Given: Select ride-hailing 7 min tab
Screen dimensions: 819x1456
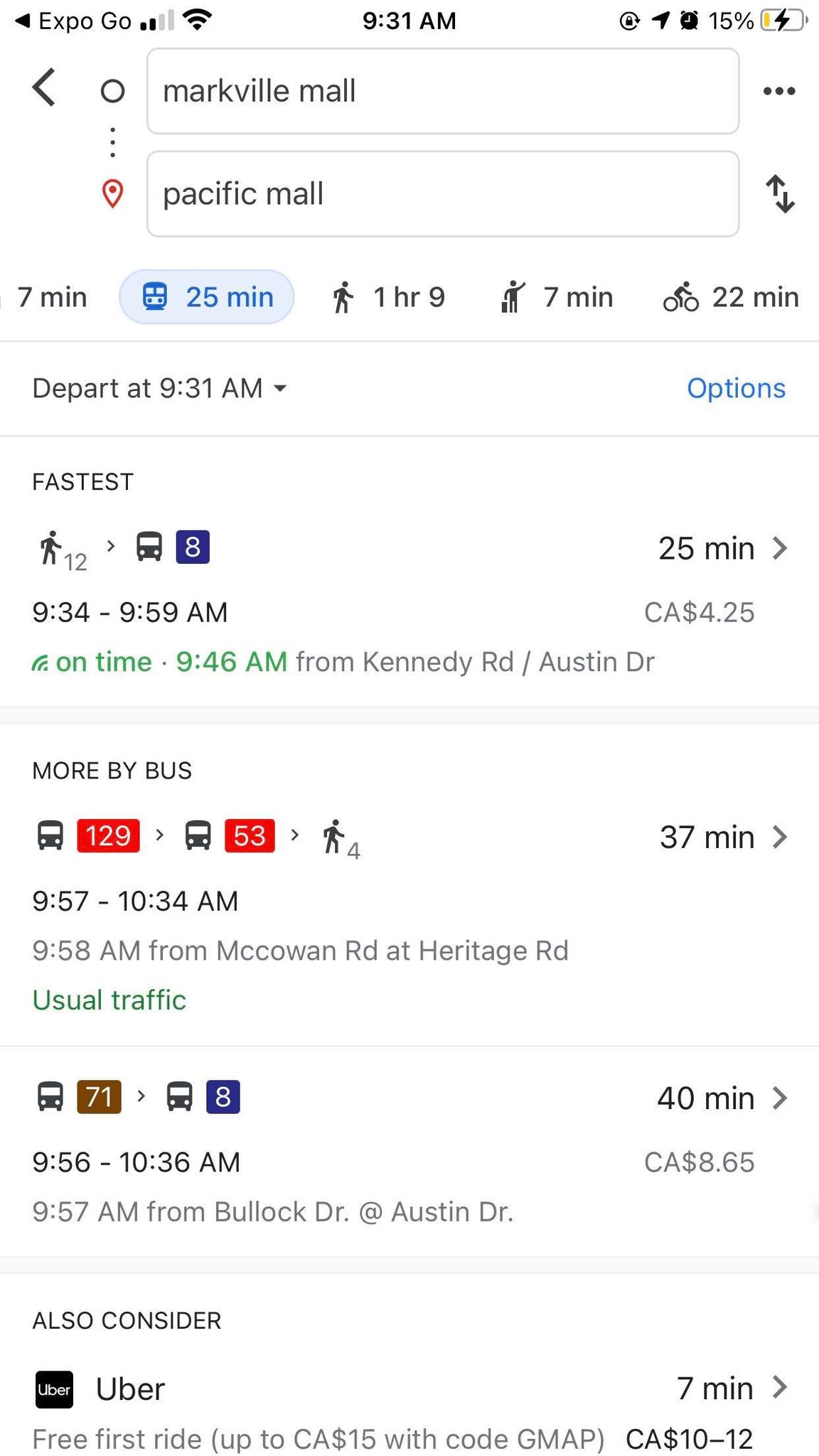Looking at the screenshot, I should (x=557, y=297).
